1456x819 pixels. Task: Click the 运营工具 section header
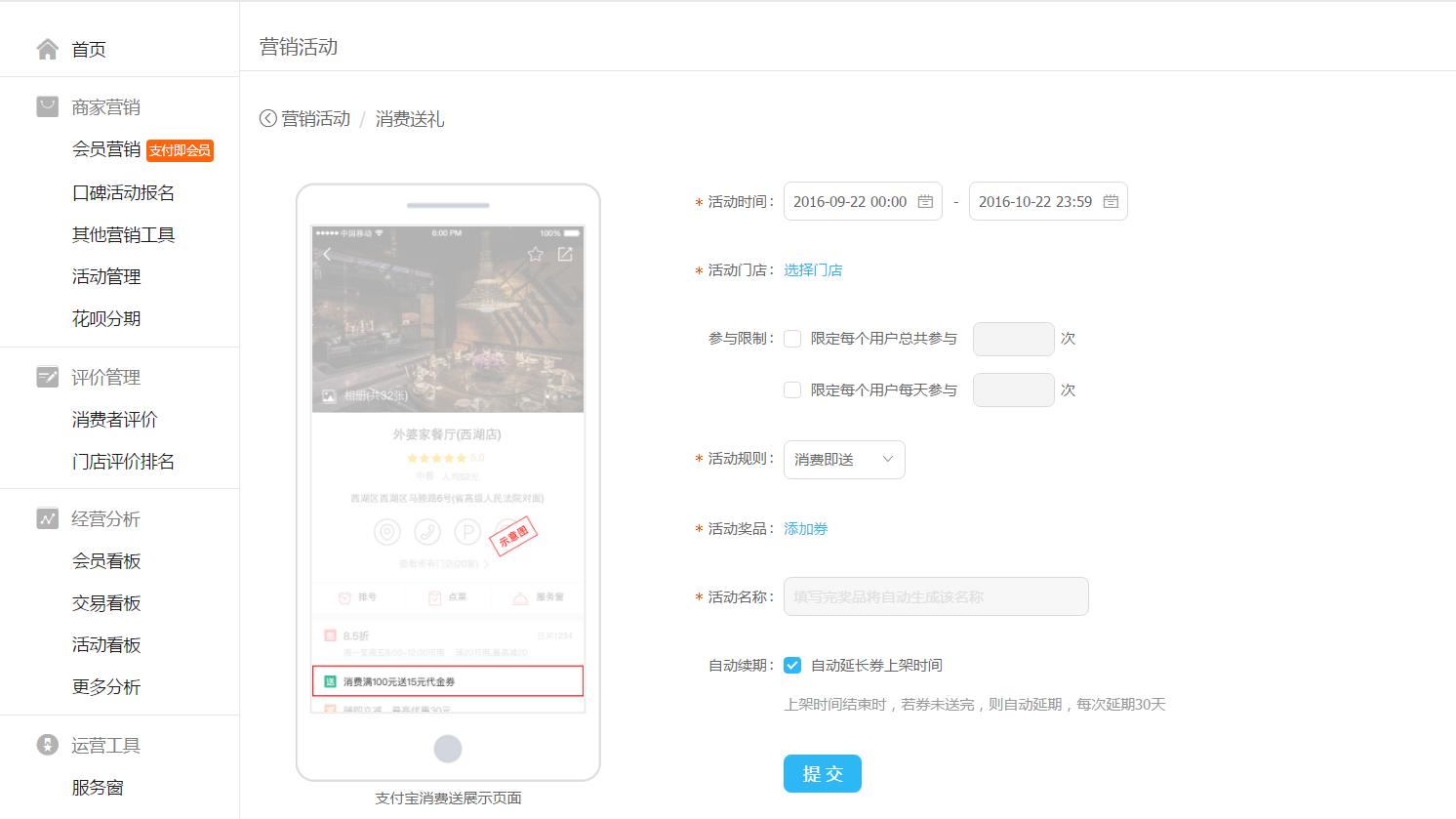(x=105, y=745)
